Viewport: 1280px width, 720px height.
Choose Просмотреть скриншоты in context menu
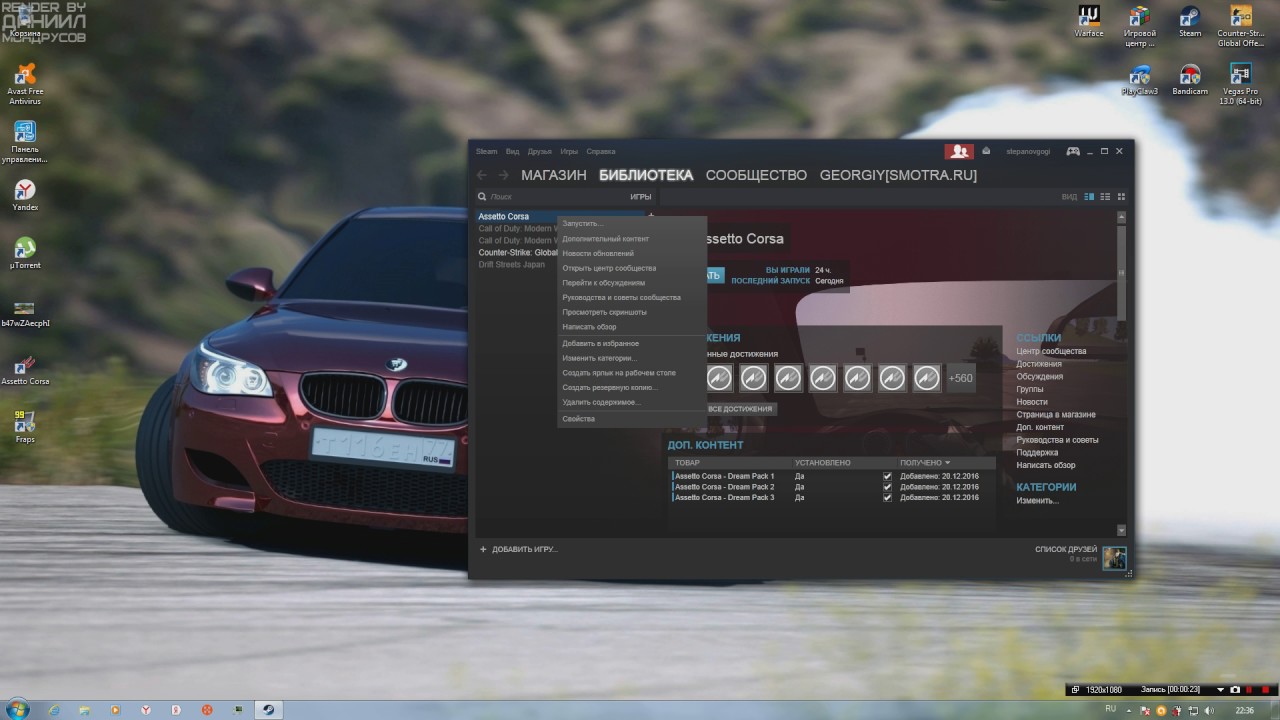tap(632, 312)
